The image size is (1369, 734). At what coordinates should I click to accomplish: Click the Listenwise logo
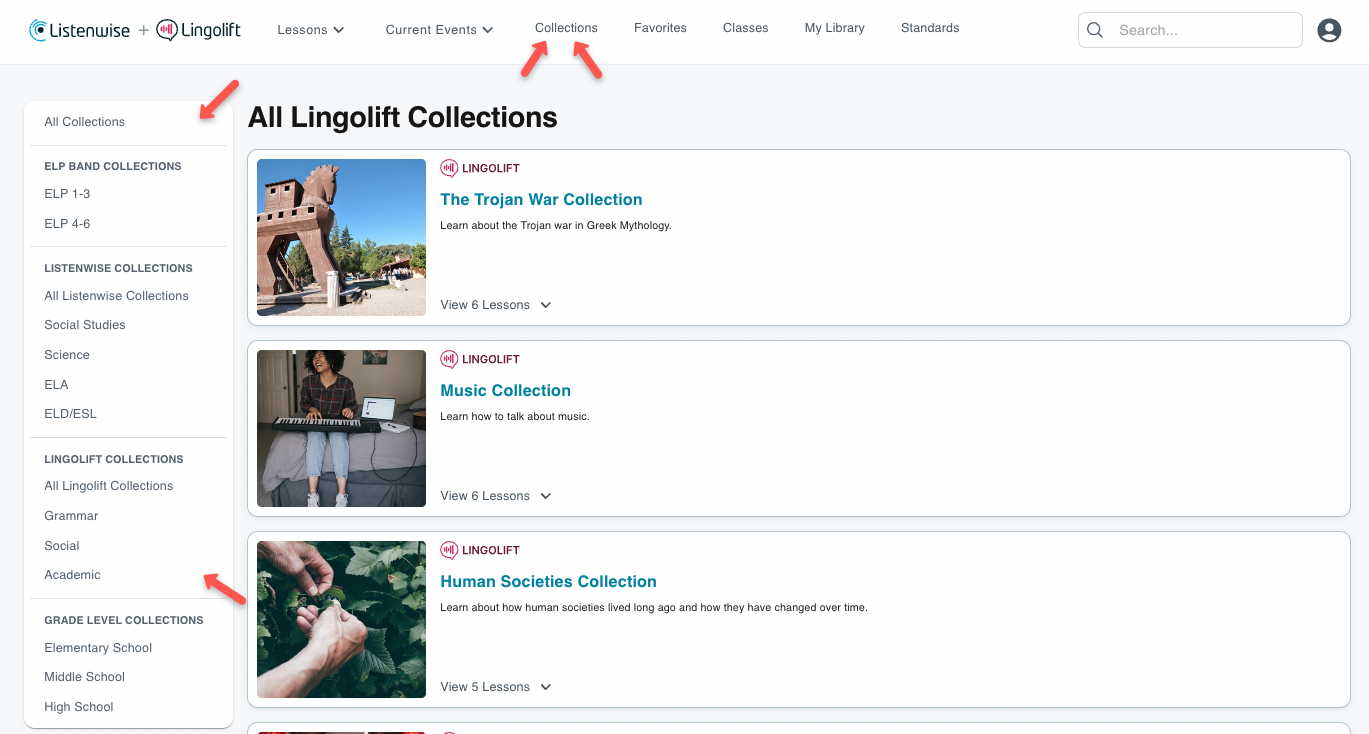79,30
